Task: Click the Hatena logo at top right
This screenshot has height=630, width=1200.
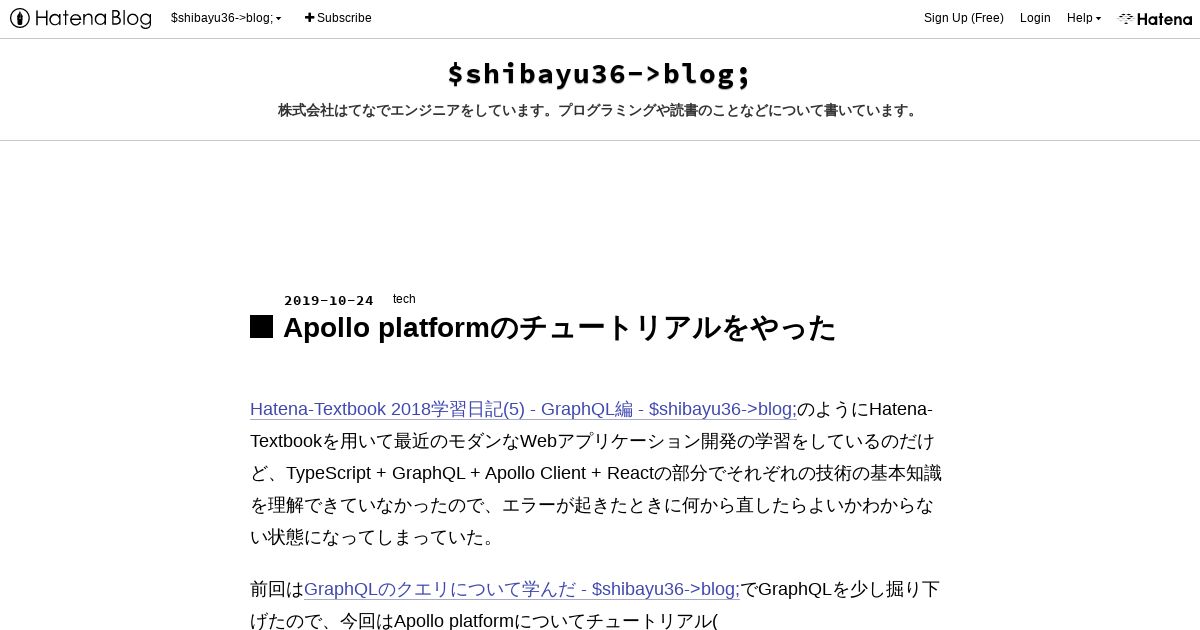Action: pyautogui.click(x=1155, y=18)
